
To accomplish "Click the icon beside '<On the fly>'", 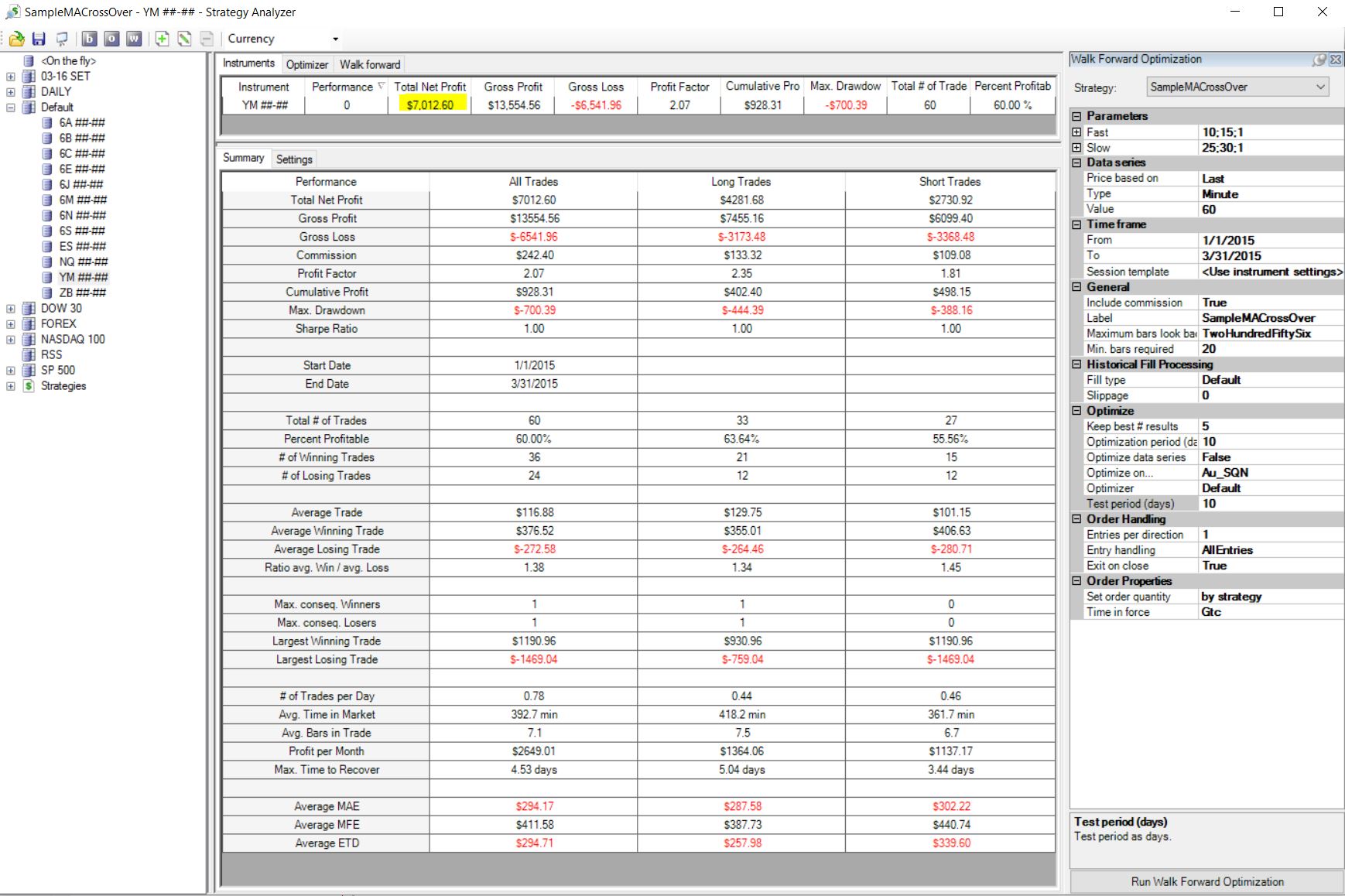I will tap(29, 61).
